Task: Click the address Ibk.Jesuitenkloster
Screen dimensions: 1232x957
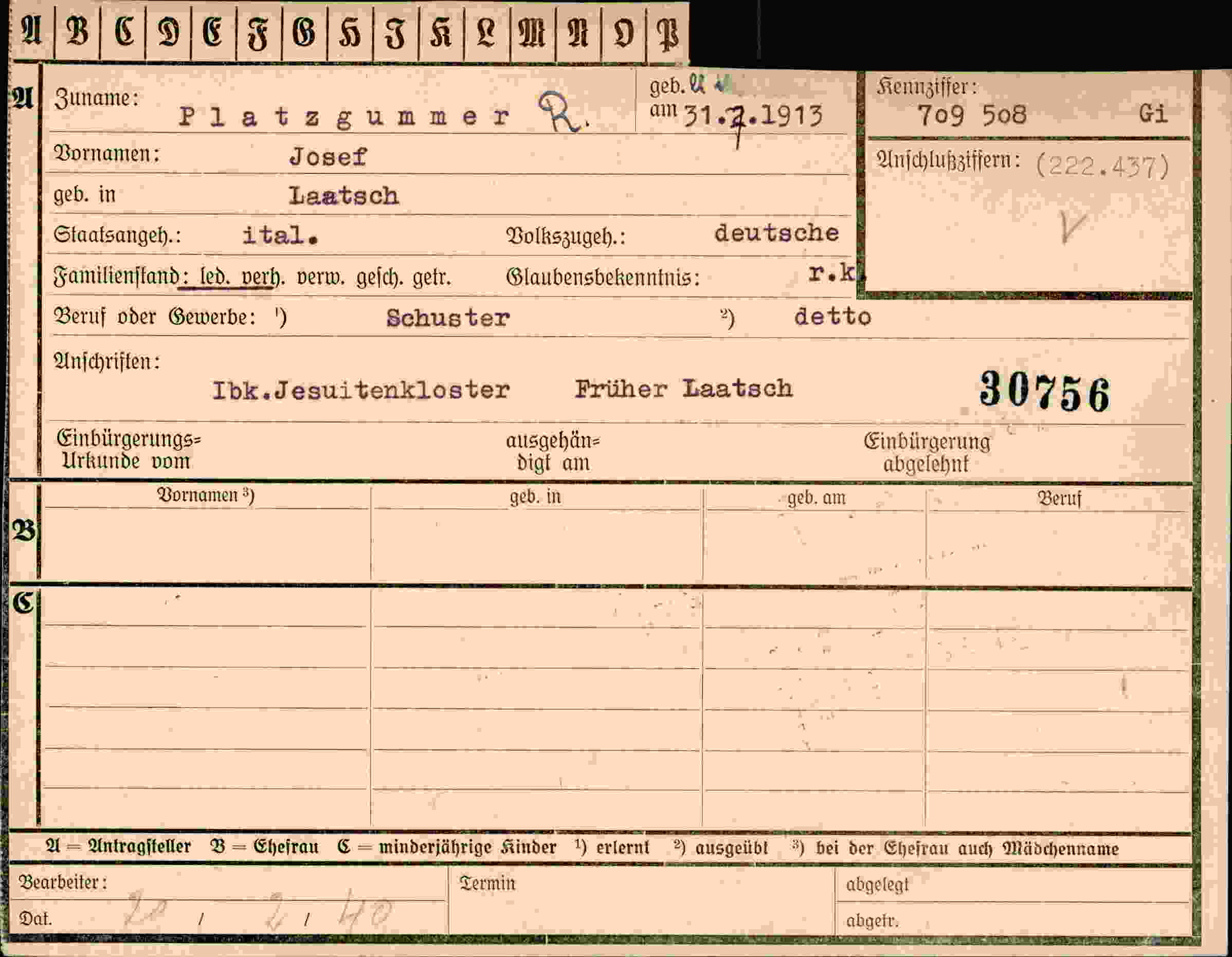Action: pos(361,390)
